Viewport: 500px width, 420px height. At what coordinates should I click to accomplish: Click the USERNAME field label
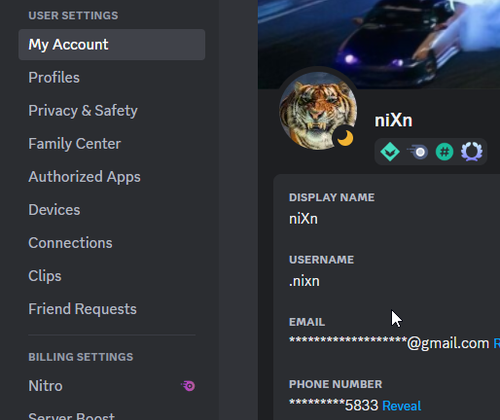(321, 260)
